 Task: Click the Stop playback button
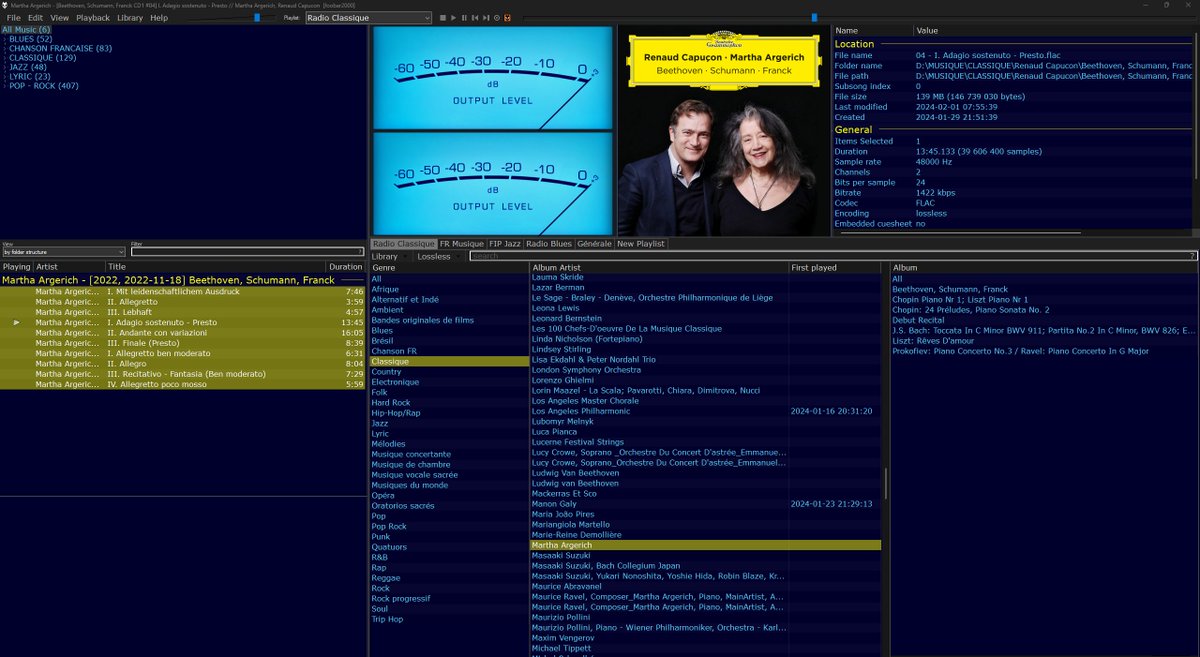pos(443,18)
